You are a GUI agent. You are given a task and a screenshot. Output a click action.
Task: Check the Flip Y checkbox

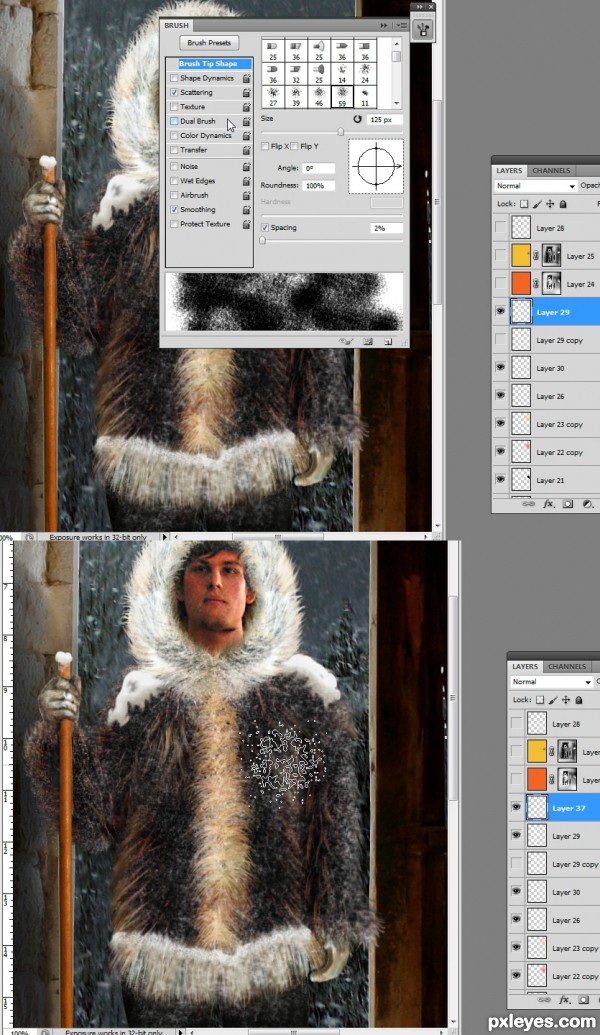pyautogui.click(x=294, y=146)
